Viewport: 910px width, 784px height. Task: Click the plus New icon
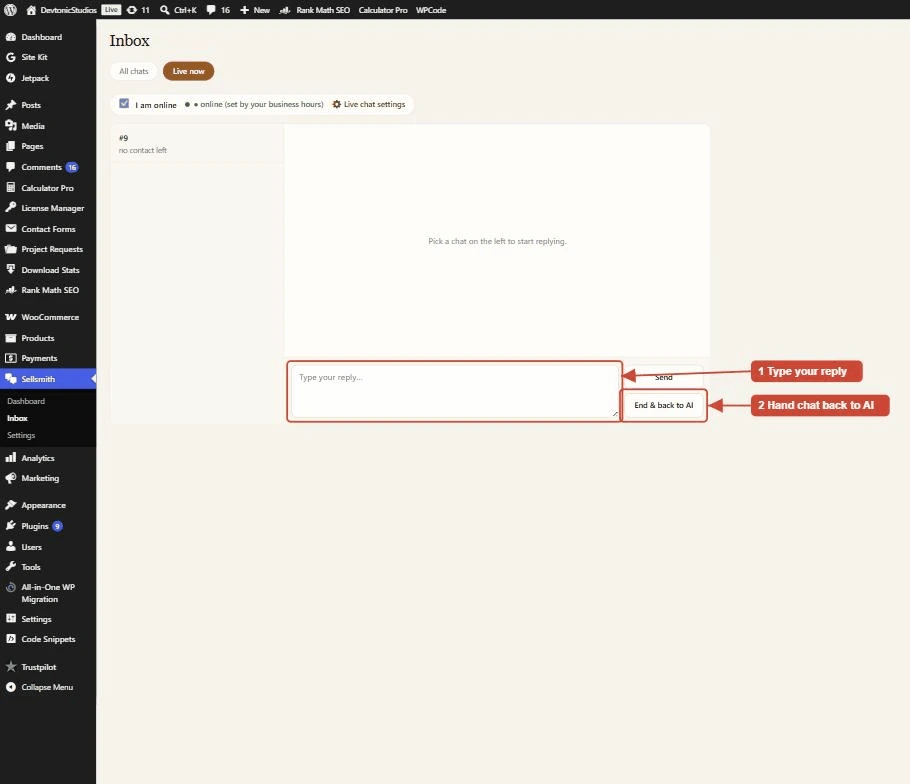[244, 10]
